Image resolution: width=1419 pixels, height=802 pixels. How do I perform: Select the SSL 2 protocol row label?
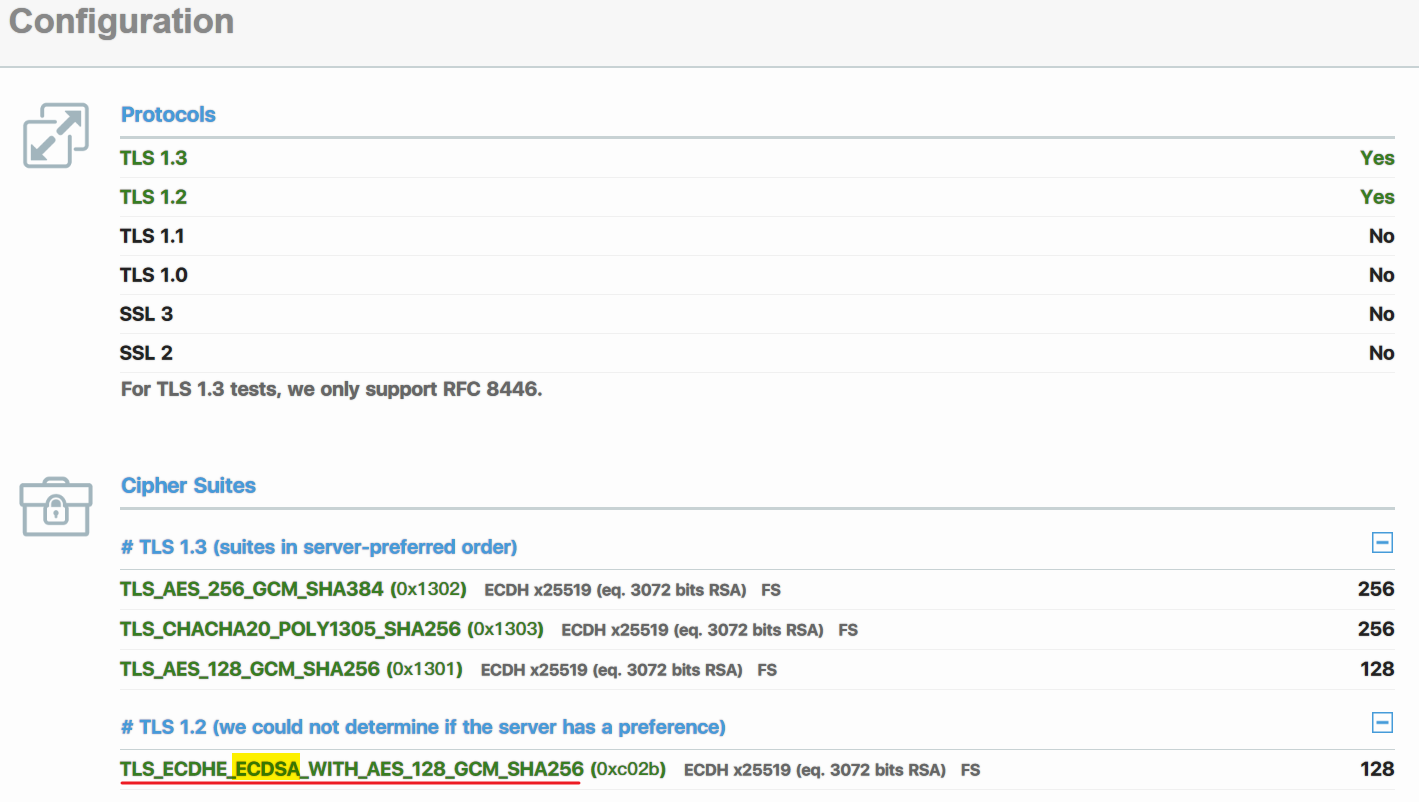click(146, 353)
